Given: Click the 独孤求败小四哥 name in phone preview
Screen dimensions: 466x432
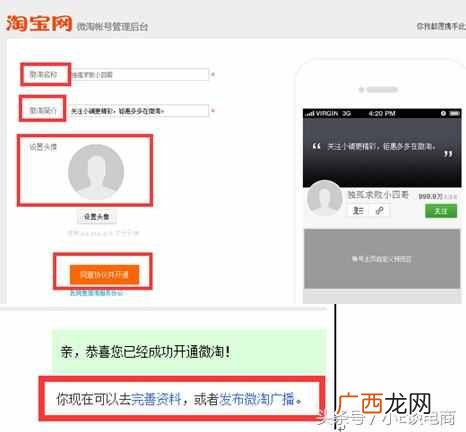Looking at the screenshot, I should pos(378,195).
